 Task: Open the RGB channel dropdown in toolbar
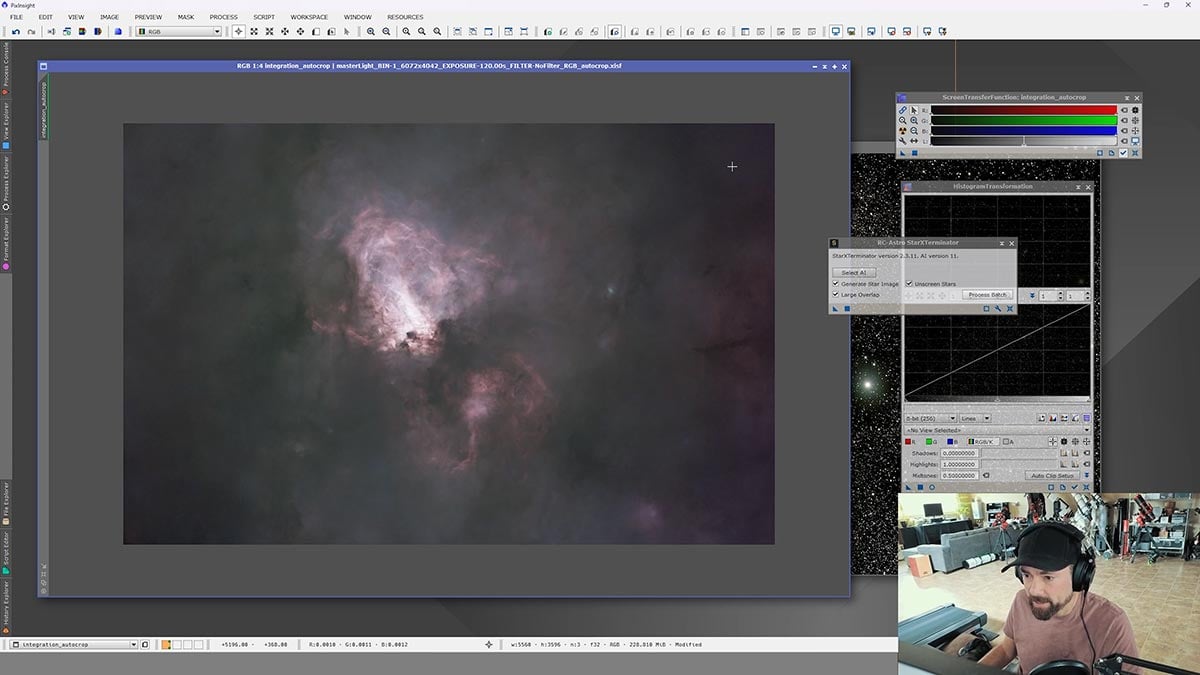coord(179,32)
